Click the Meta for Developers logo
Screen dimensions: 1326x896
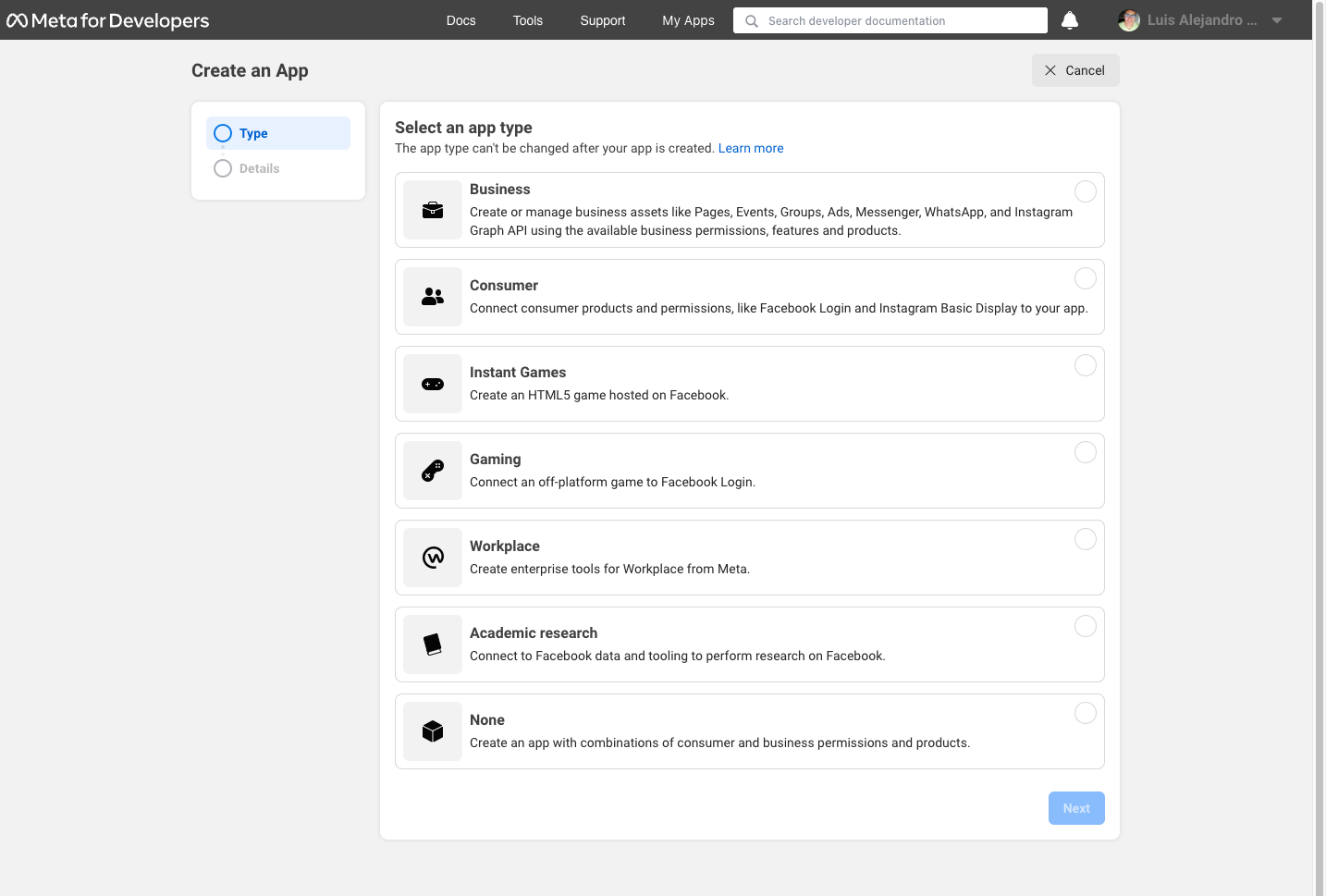[x=108, y=20]
